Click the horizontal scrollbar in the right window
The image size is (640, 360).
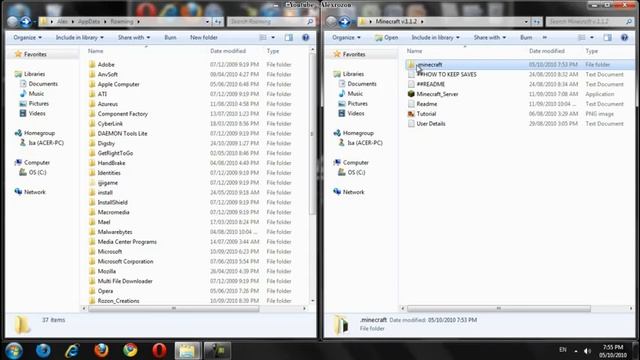[x=498, y=309]
